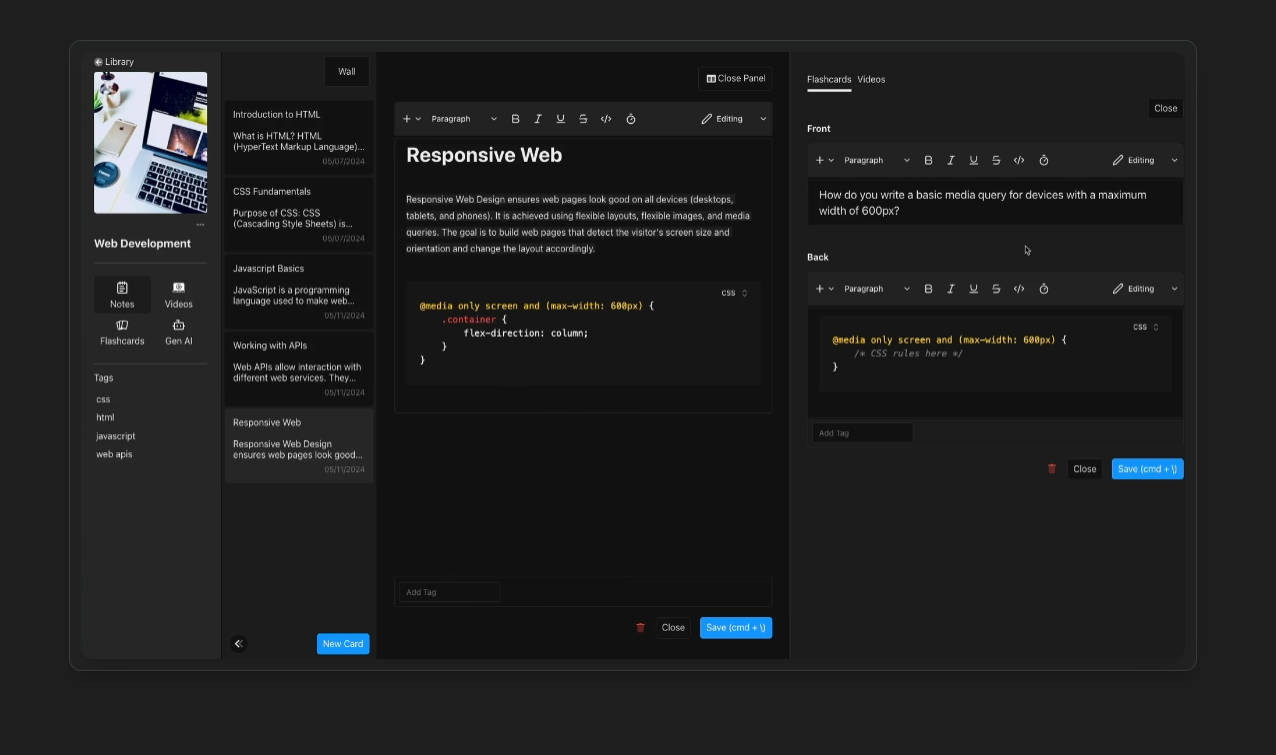Go back to Library
This screenshot has width=1276, height=755.
click(x=114, y=62)
